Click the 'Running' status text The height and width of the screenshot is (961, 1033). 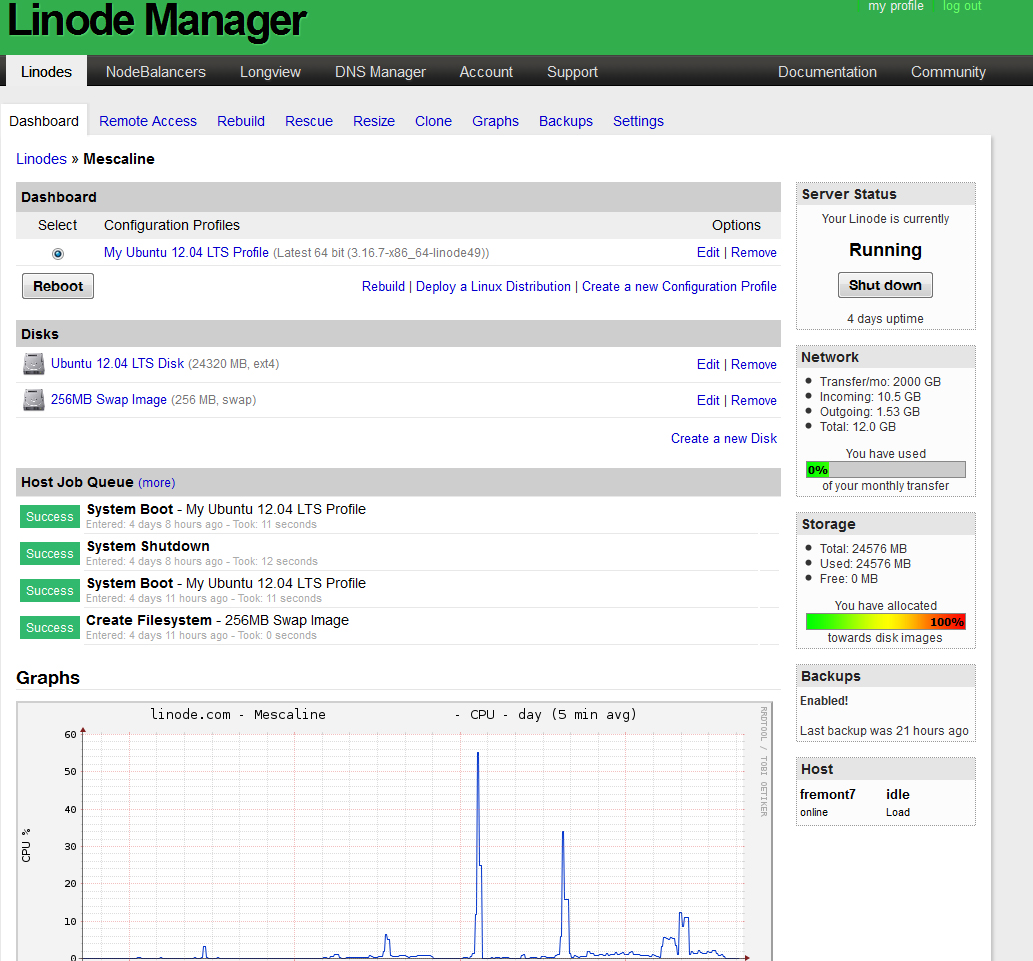(885, 250)
